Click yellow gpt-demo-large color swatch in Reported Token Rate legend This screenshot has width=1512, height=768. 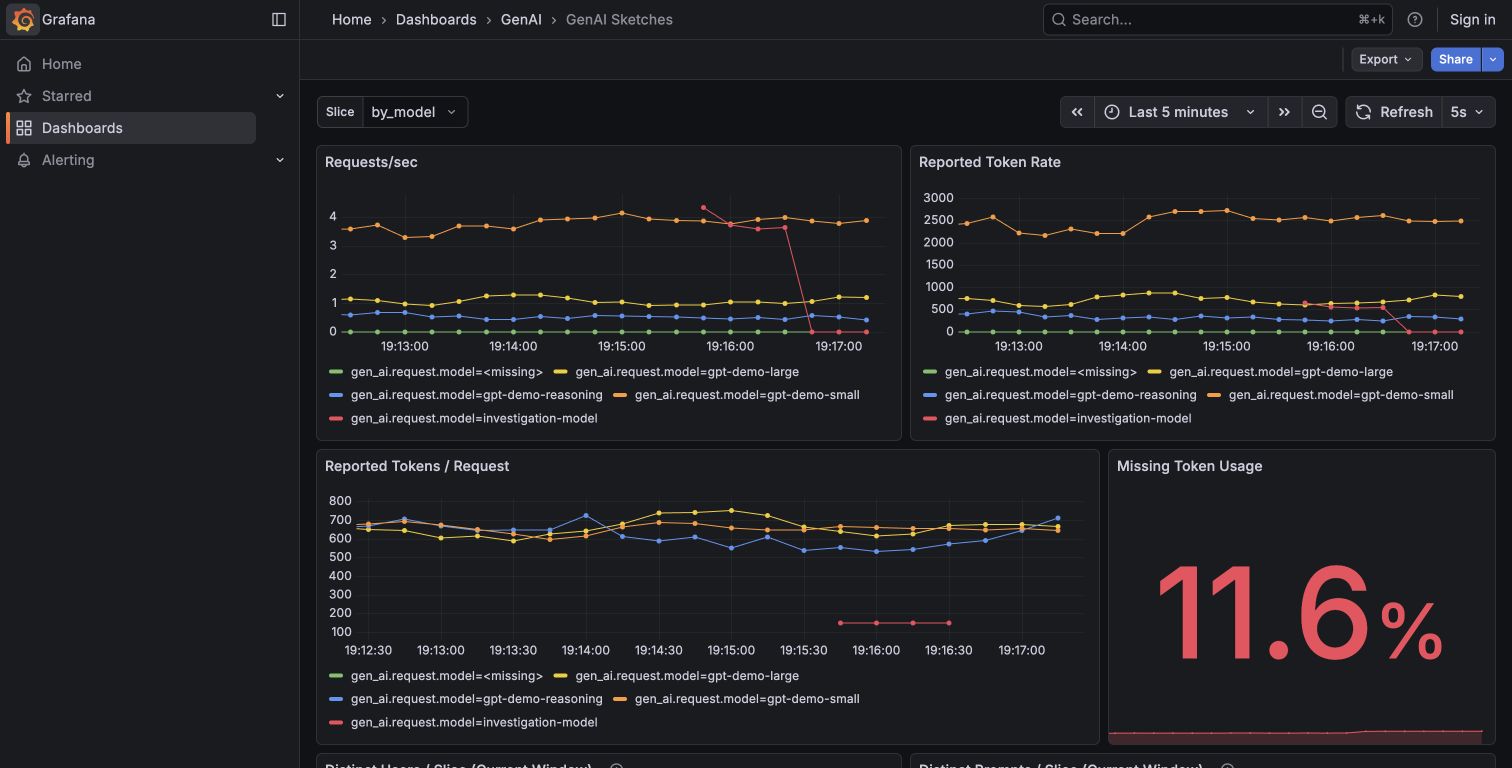(x=1155, y=372)
